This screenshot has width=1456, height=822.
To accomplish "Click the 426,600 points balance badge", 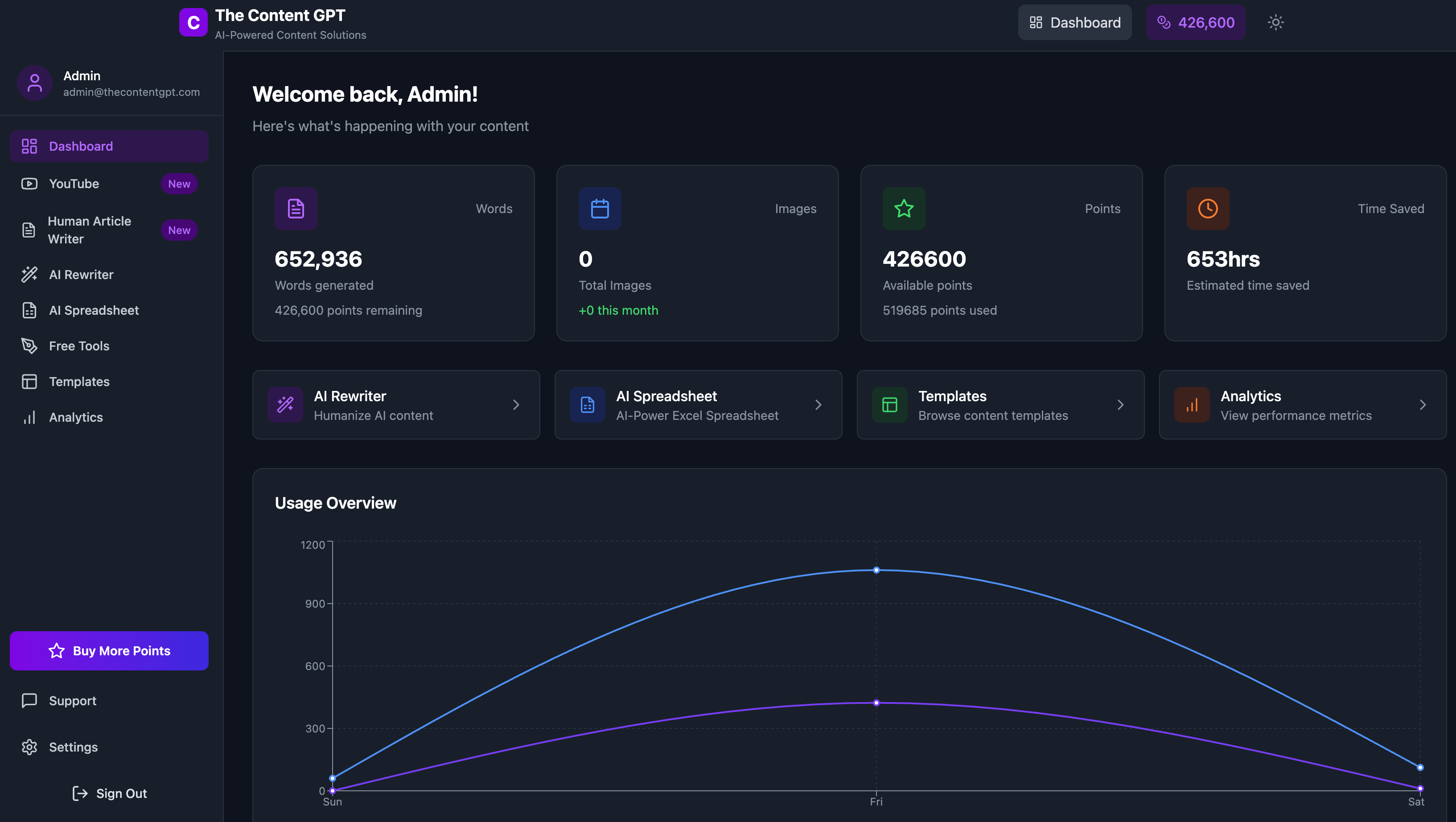I will (1196, 23).
